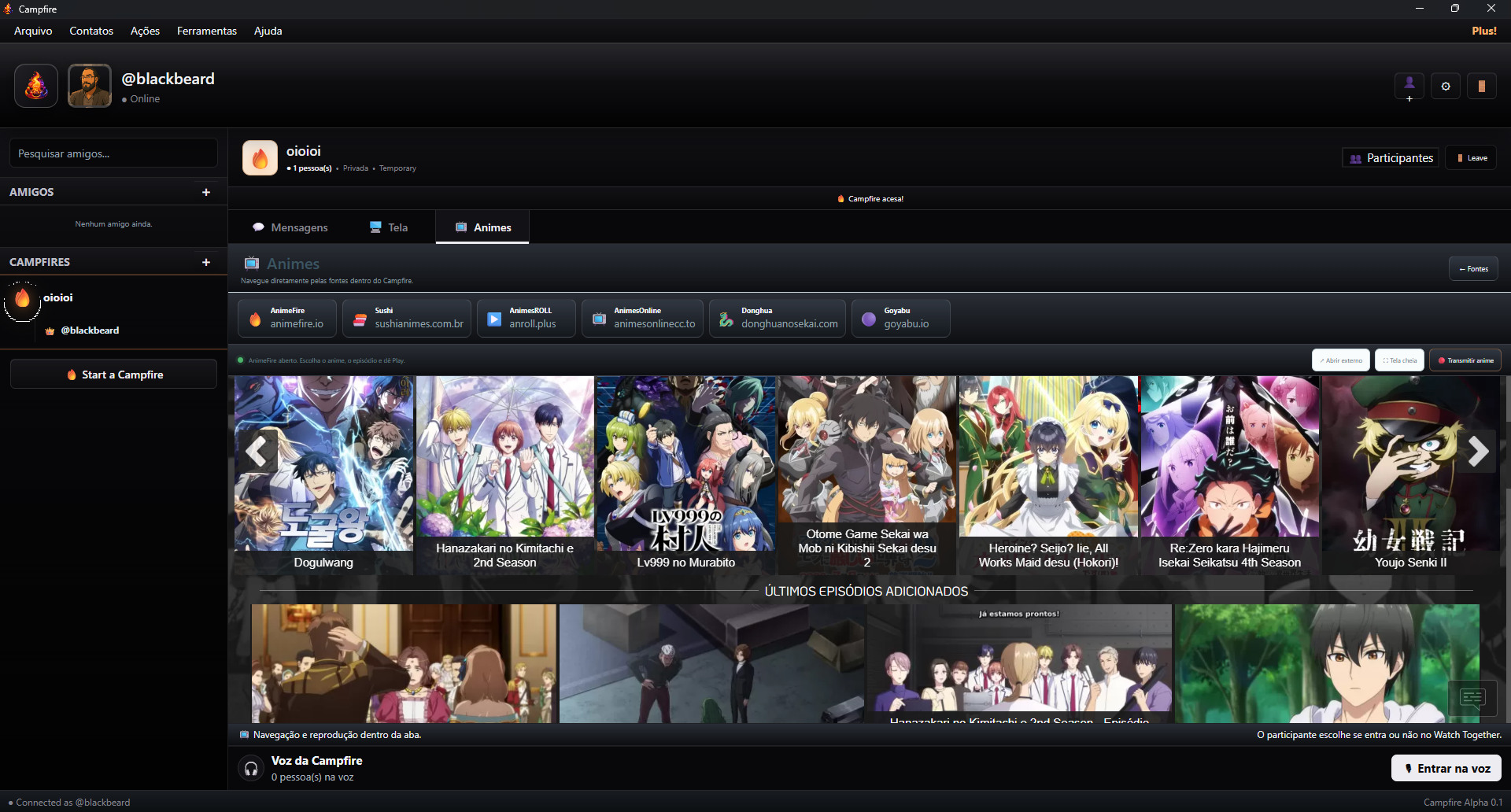Select the Animes tab
The width and height of the screenshot is (1511, 812).
(x=482, y=227)
